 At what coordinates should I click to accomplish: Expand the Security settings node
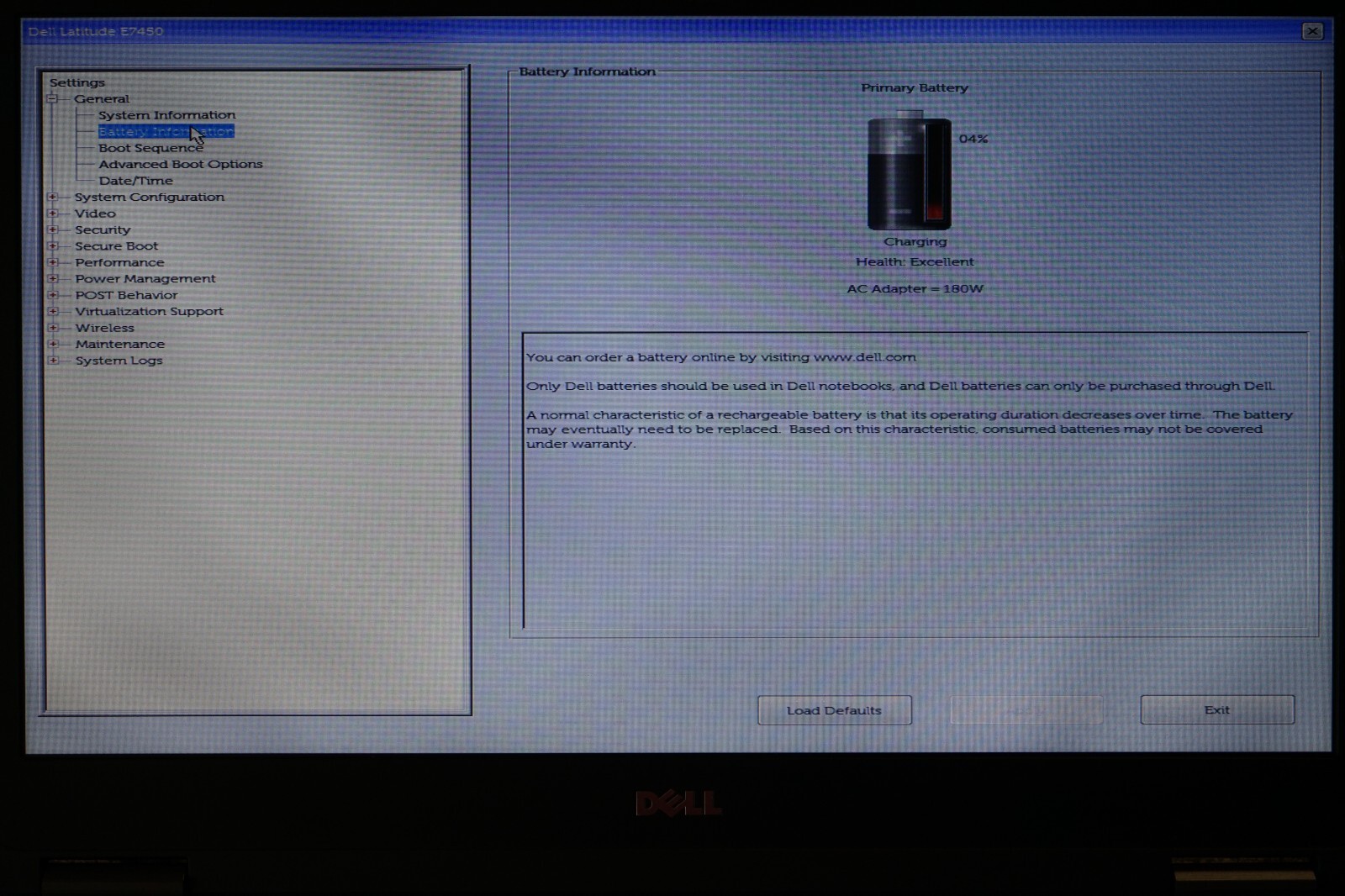click(x=53, y=229)
